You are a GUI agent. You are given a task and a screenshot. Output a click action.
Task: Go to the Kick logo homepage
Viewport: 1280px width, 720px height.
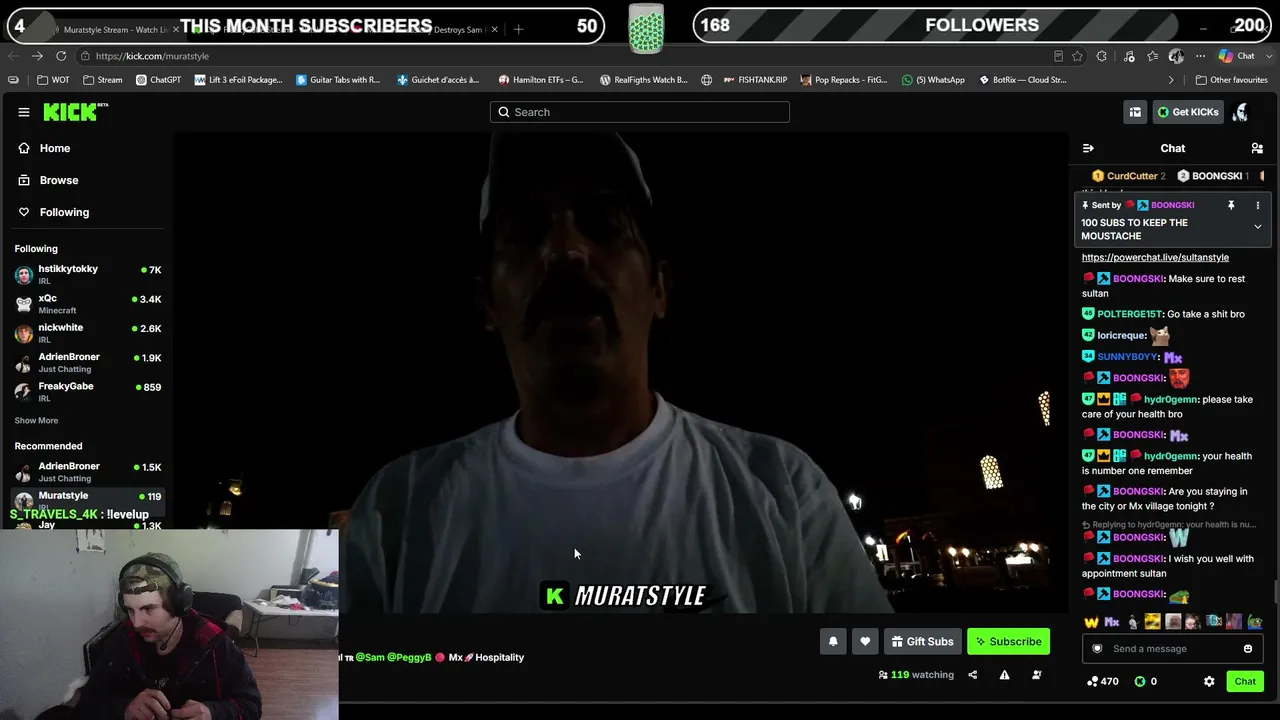tap(75, 112)
